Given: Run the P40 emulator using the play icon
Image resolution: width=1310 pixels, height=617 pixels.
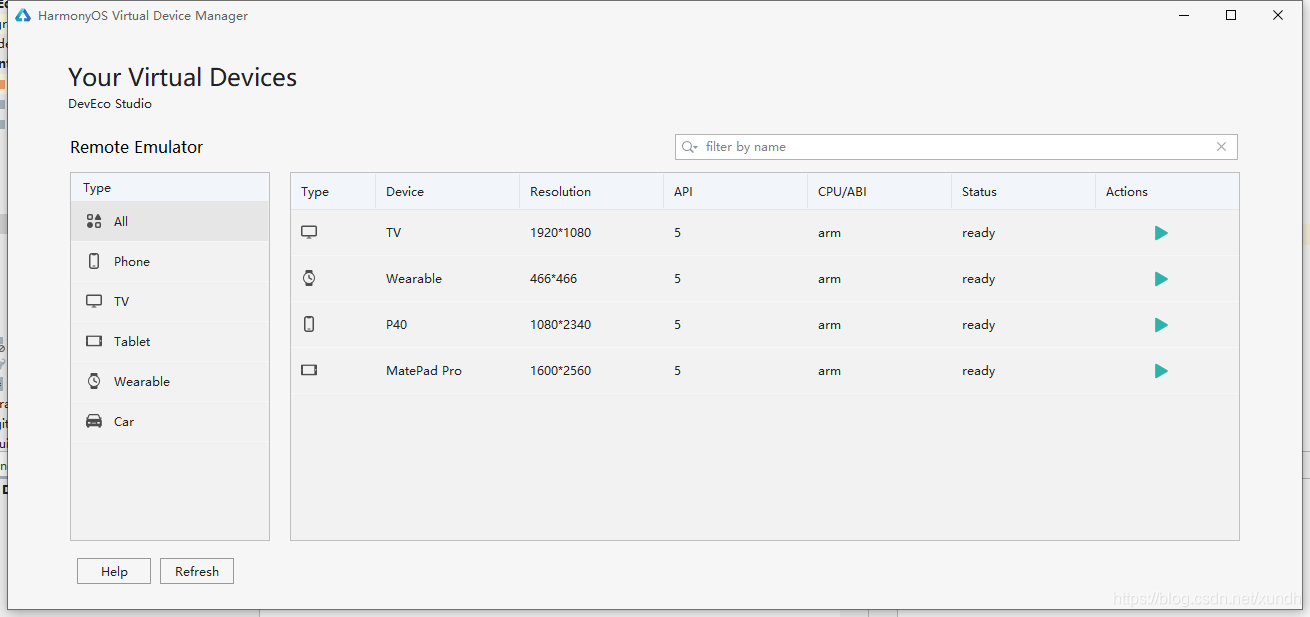Looking at the screenshot, I should tap(1161, 325).
